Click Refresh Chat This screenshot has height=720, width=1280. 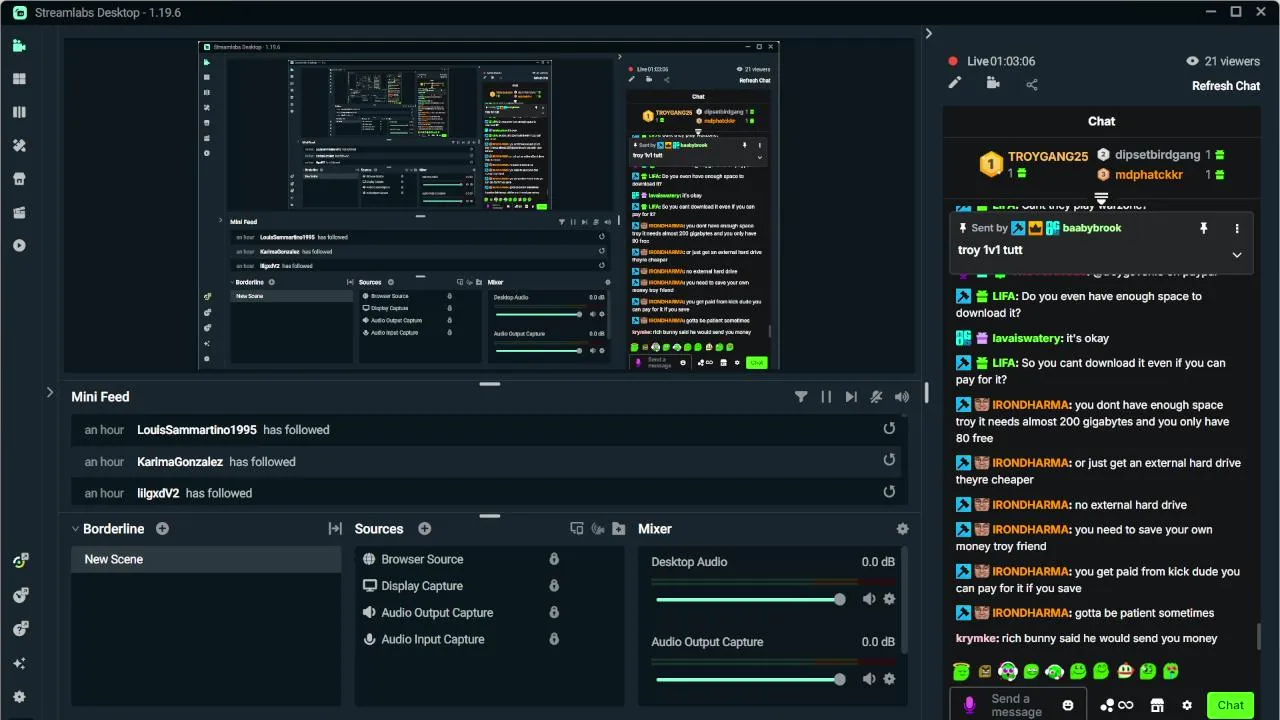(1226, 86)
